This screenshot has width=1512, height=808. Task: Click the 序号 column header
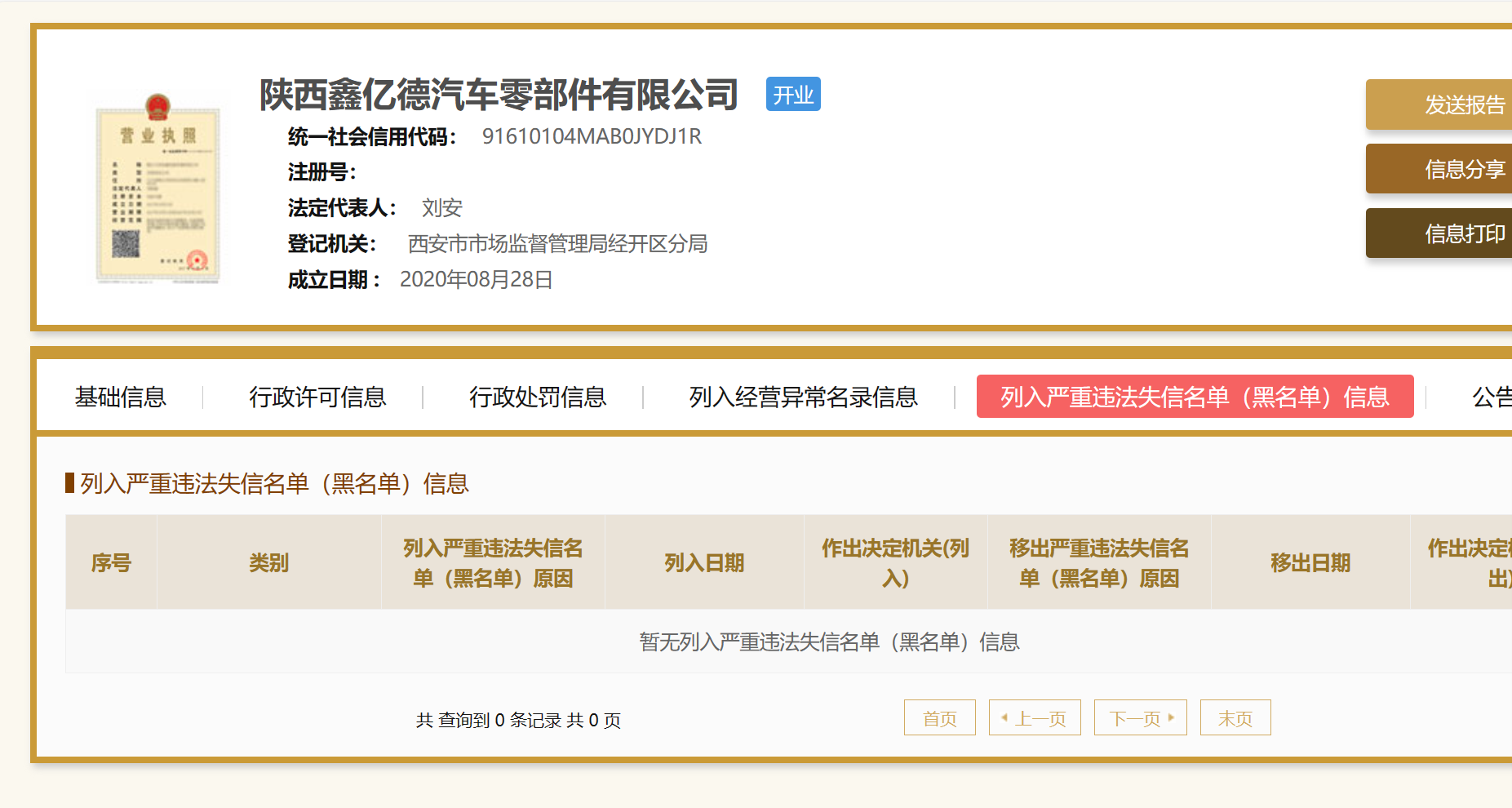111,562
